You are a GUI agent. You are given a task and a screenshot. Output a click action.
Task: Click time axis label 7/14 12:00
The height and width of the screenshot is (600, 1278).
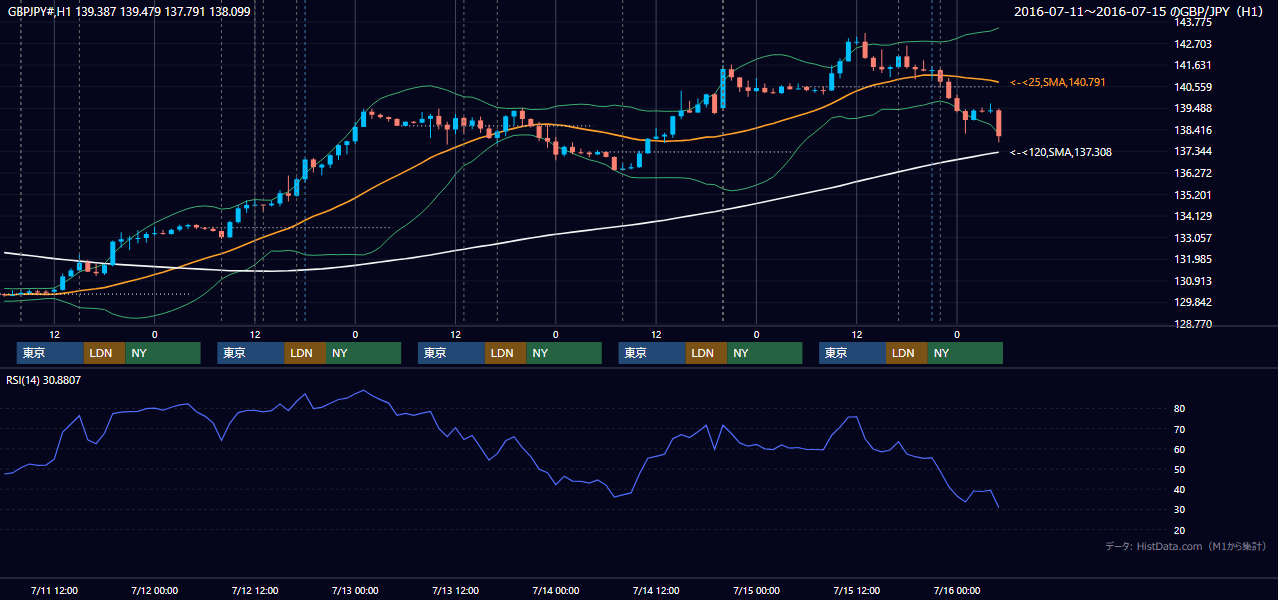tap(656, 591)
